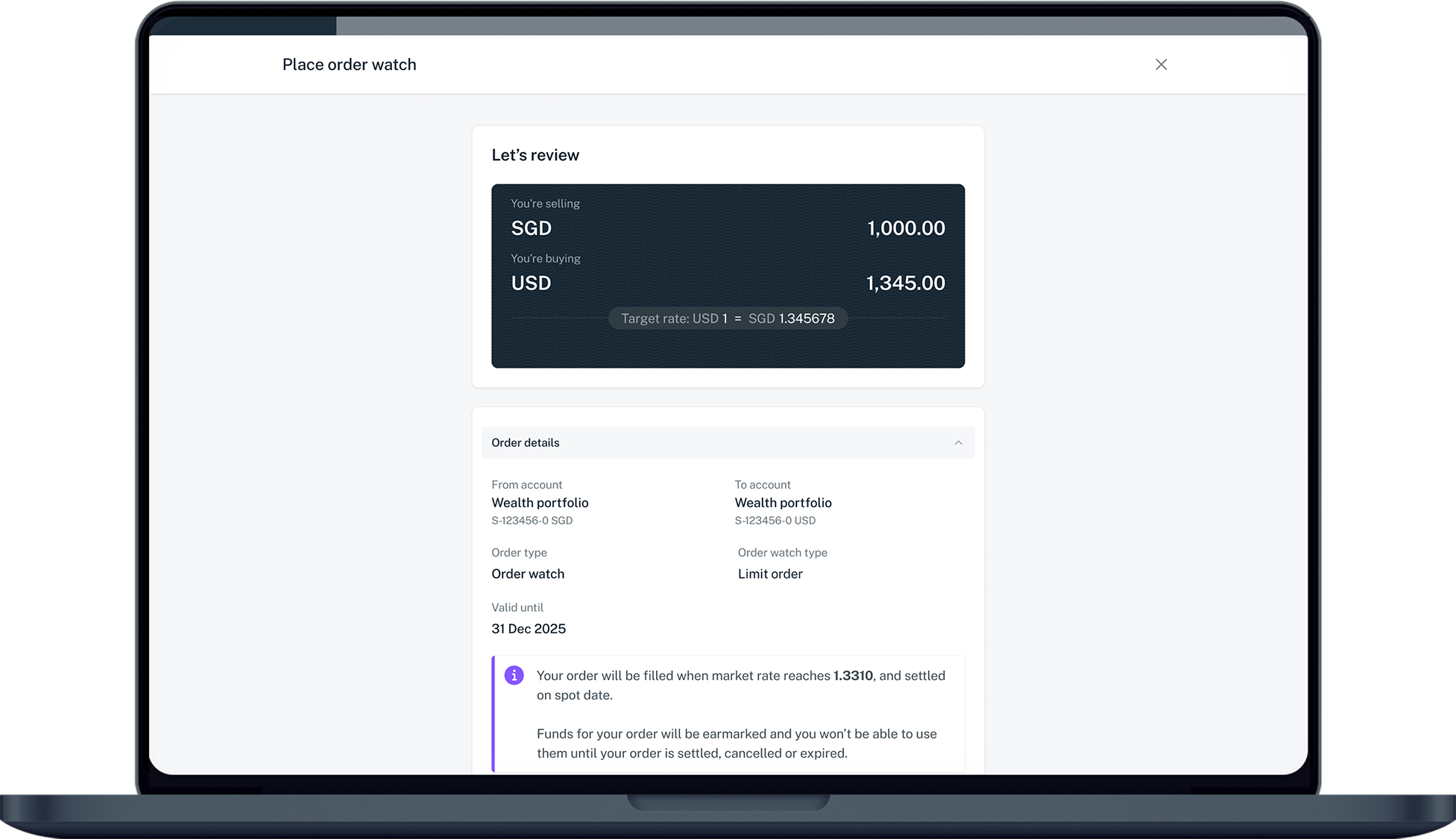Click the SGD selling currency label
The image size is (1456, 839).
pyautogui.click(x=531, y=228)
